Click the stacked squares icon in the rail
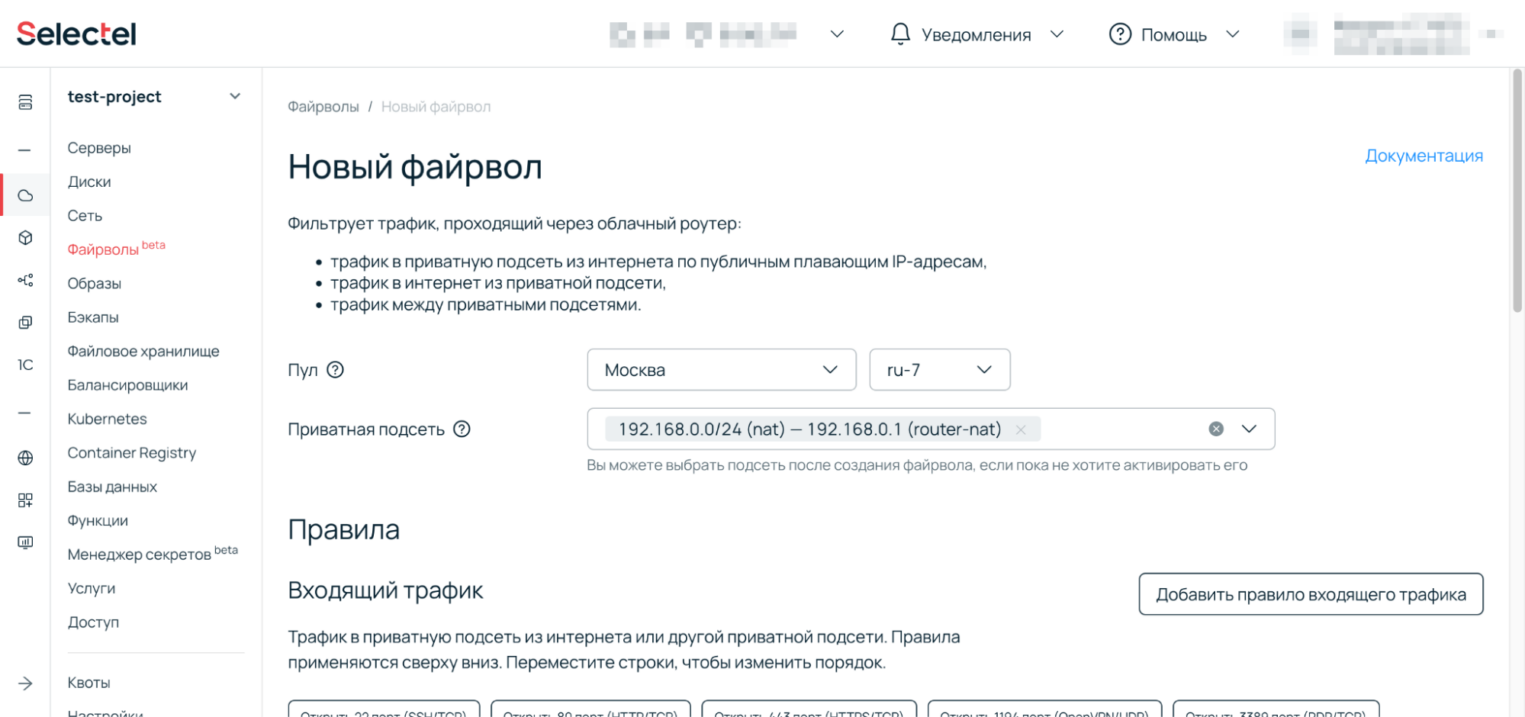The image size is (1525, 717). click(25, 322)
